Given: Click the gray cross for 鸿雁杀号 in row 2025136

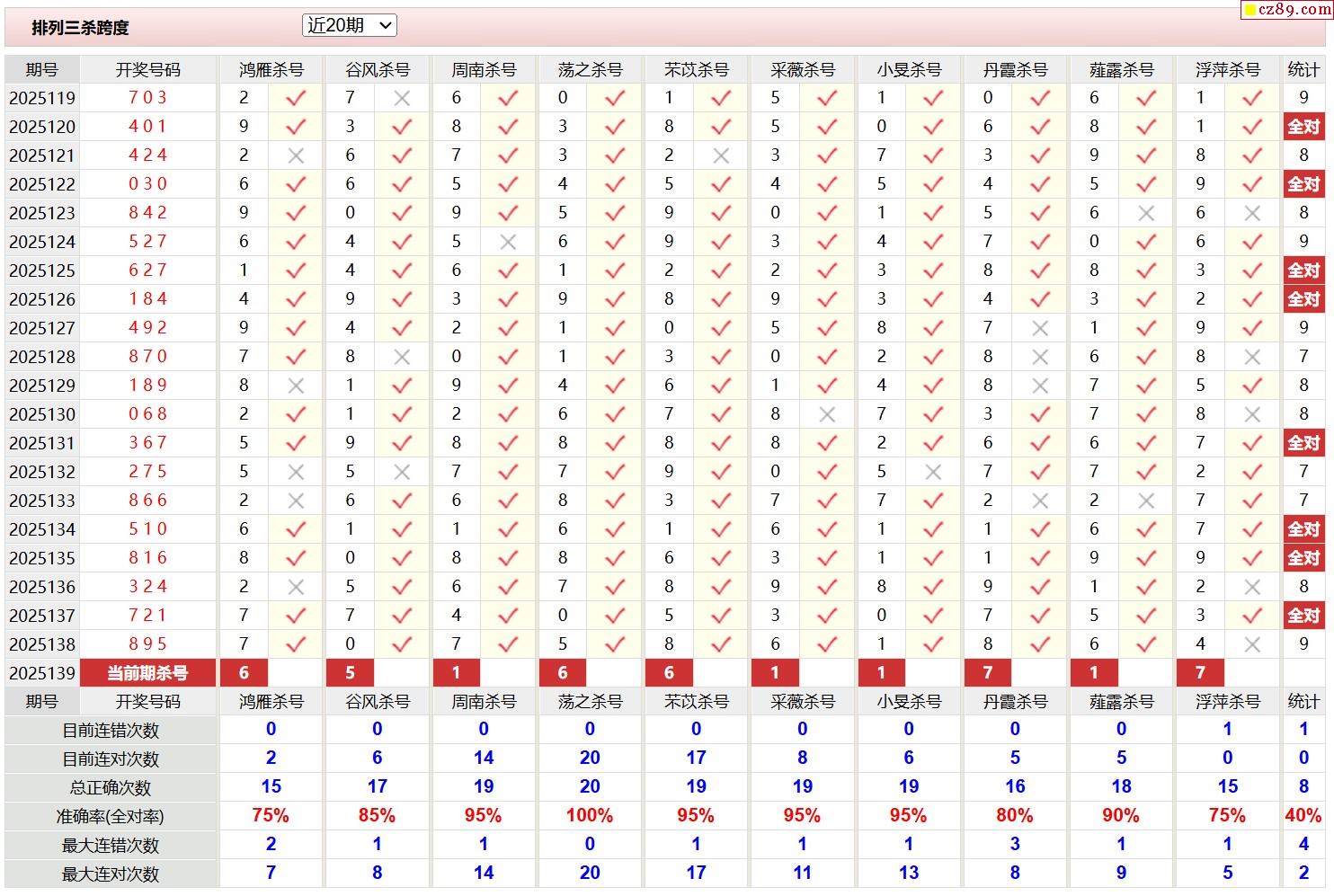Looking at the screenshot, I should pyautogui.click(x=296, y=587).
